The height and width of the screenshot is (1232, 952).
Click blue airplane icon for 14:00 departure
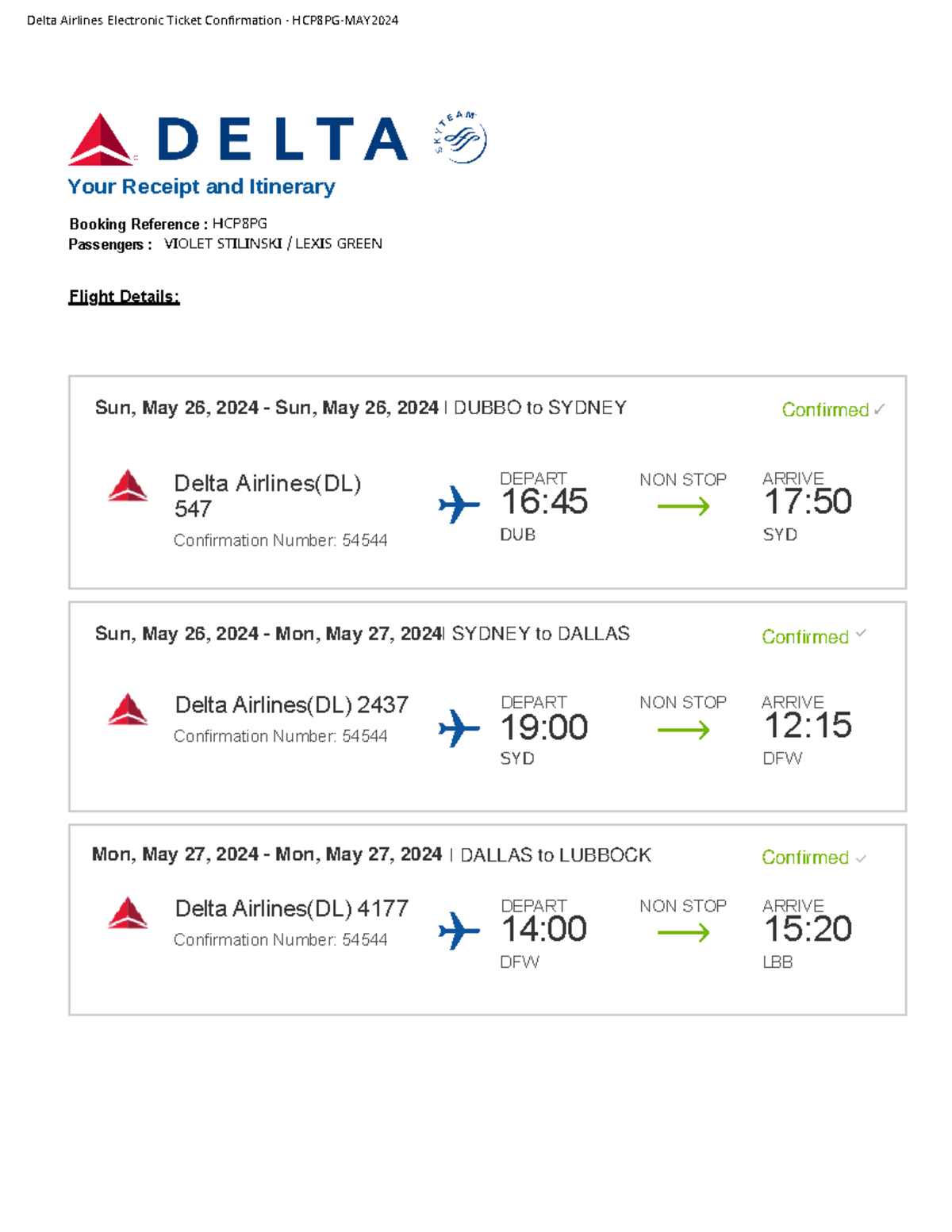pos(459,931)
